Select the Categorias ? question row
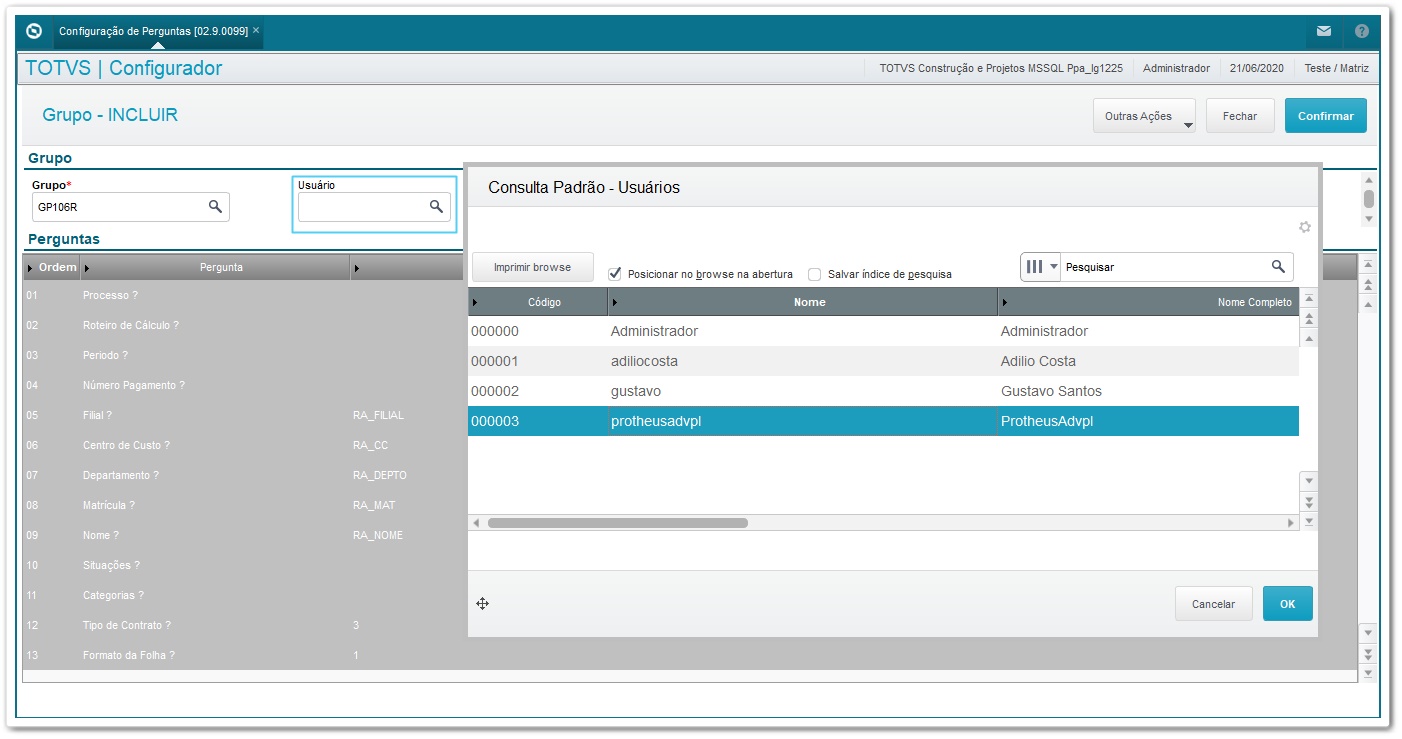The image size is (1402, 739). coord(243,595)
